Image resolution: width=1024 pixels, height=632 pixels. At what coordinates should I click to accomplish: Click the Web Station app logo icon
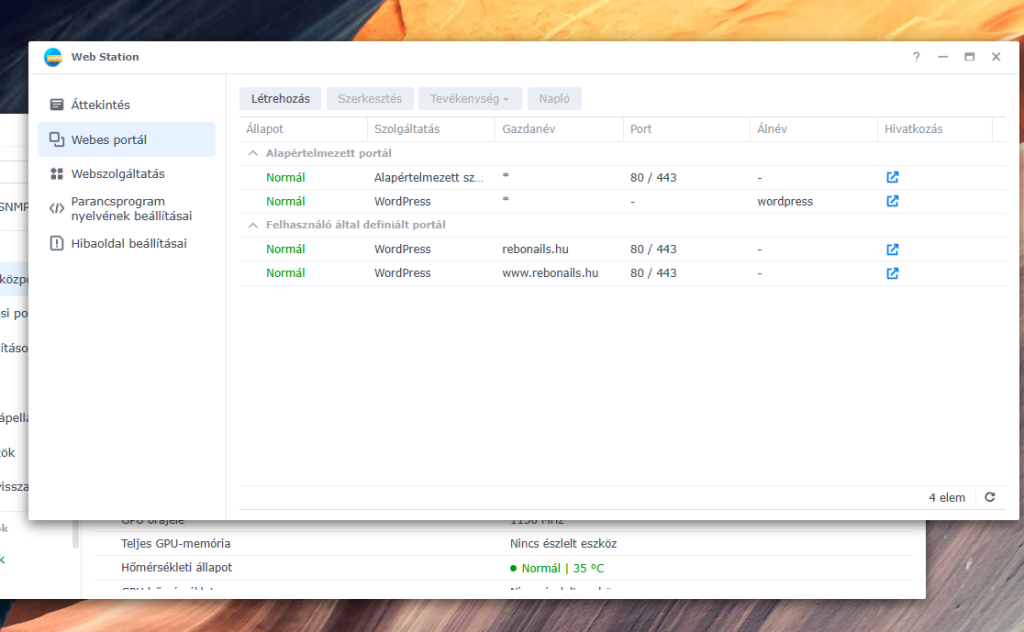[x=53, y=57]
